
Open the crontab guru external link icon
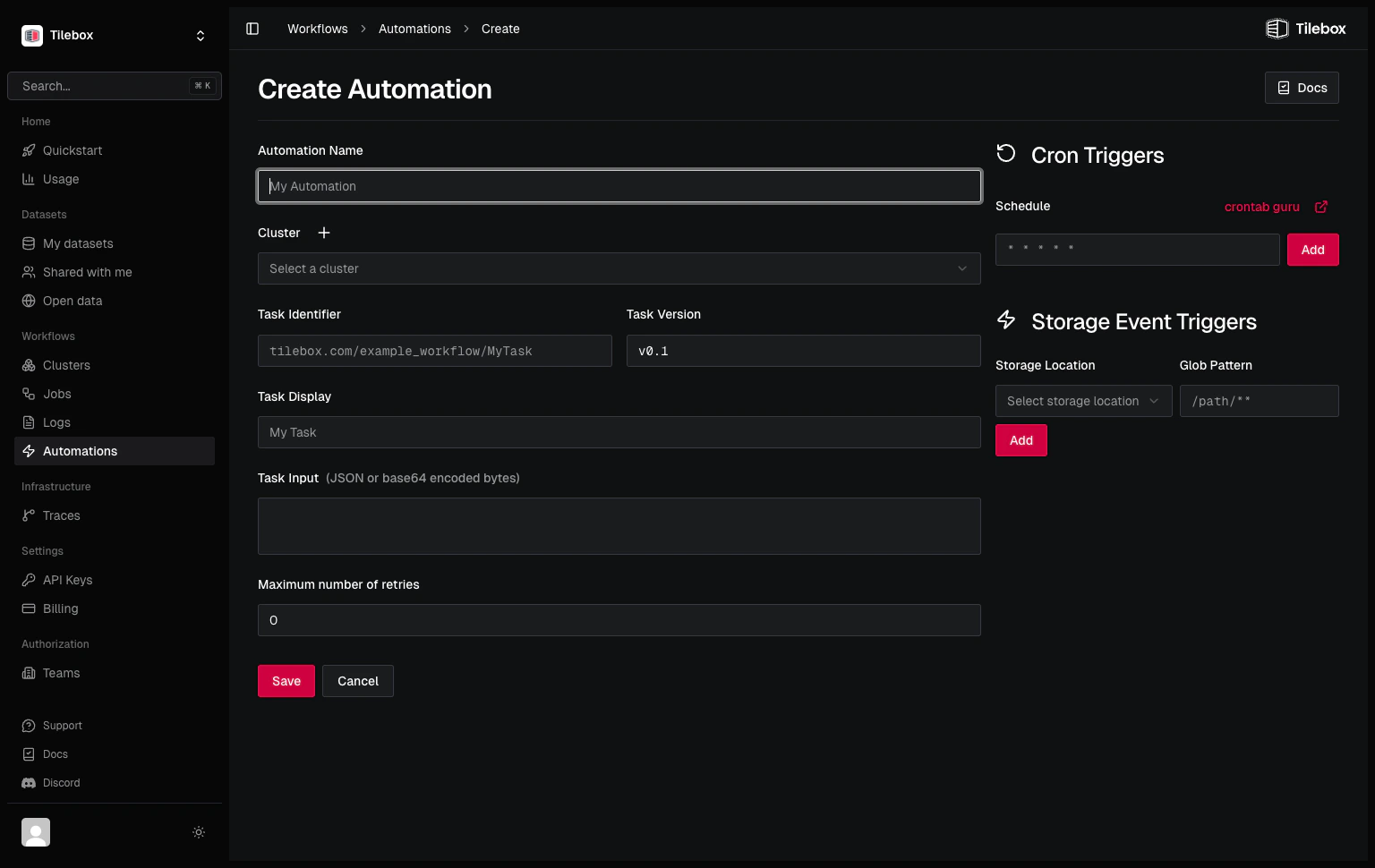1321,207
